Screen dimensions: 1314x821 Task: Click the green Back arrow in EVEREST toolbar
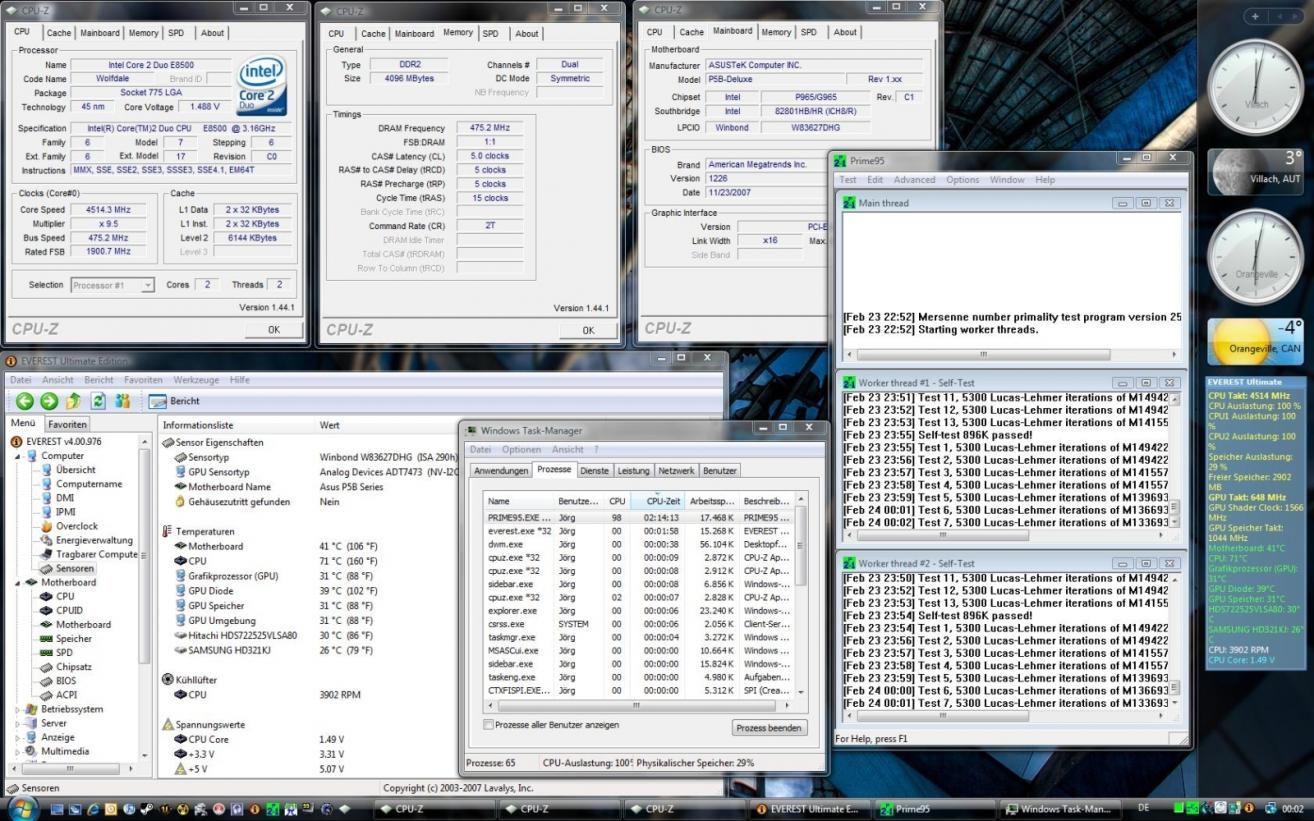[25, 401]
